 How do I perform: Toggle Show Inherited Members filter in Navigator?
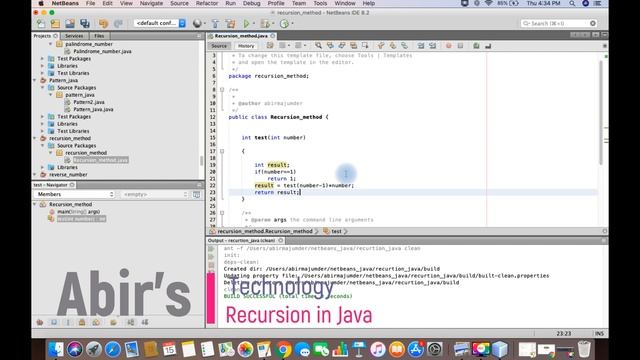click(40, 322)
